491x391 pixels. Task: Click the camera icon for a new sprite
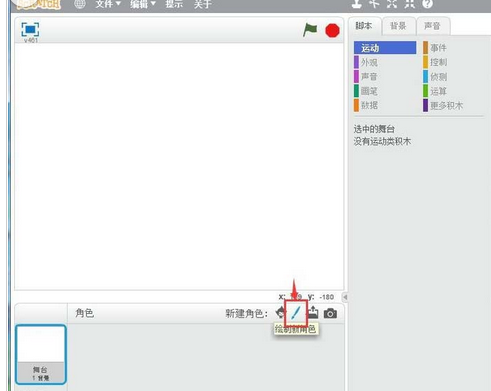[x=330, y=313]
